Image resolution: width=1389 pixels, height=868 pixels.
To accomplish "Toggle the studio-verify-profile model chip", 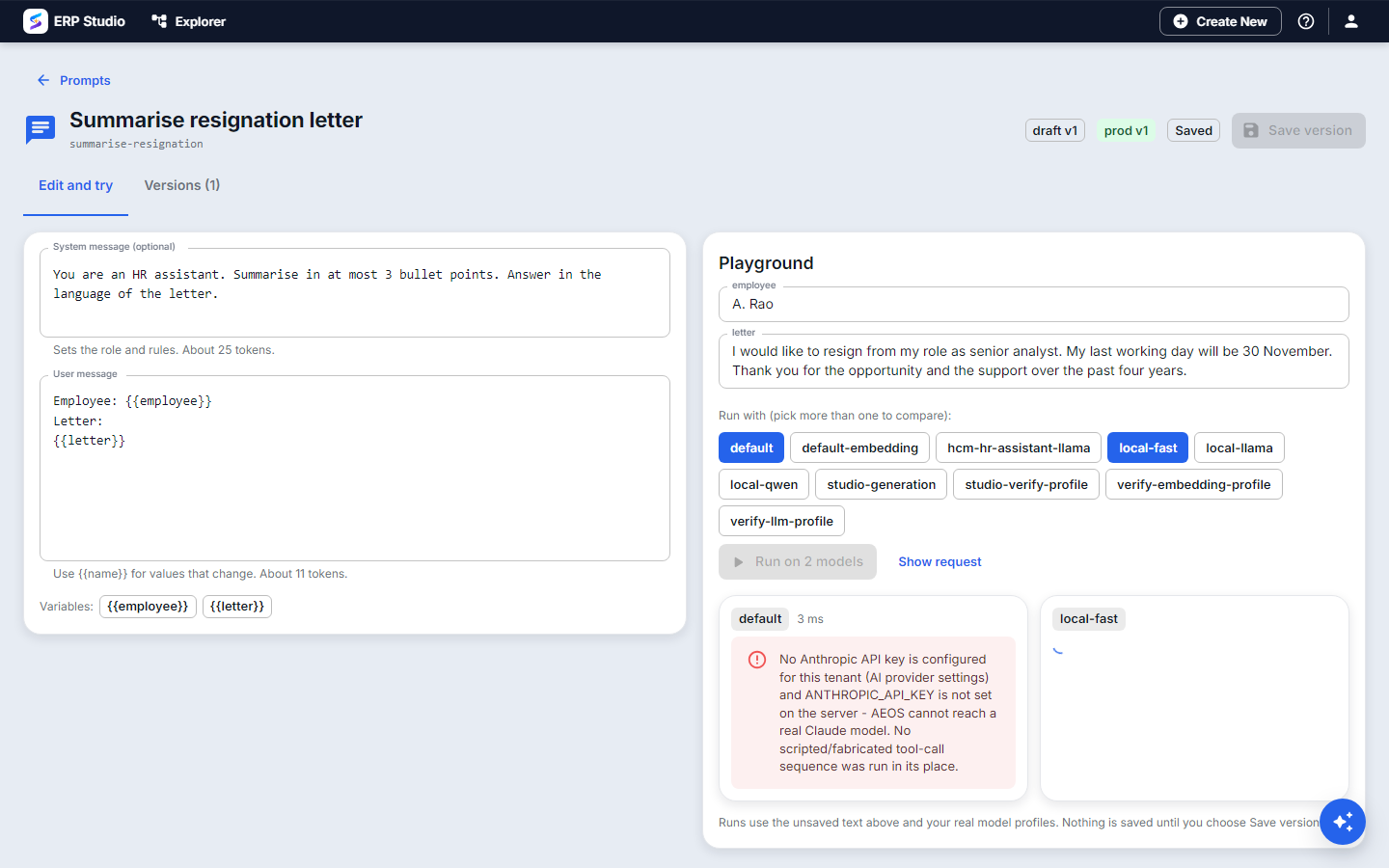I will [x=1026, y=484].
